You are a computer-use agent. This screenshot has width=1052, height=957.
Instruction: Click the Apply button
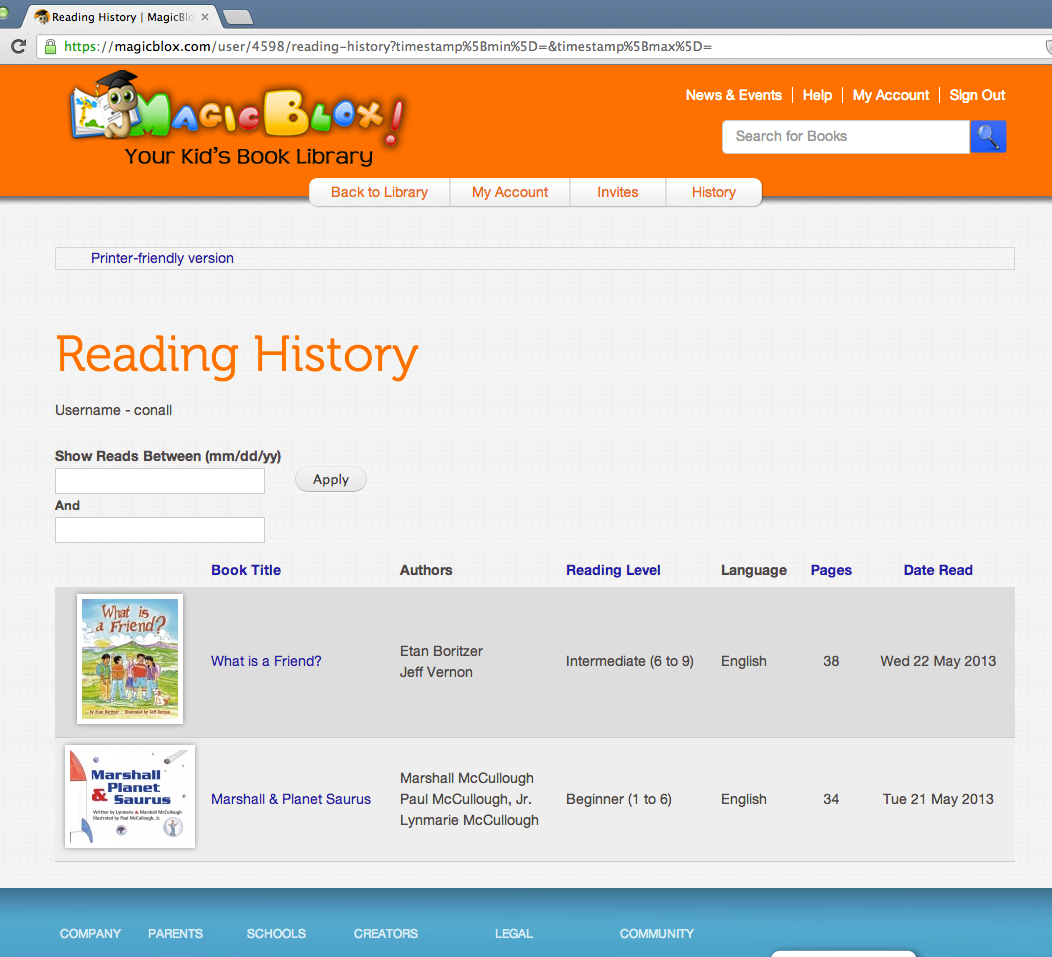(x=330, y=479)
